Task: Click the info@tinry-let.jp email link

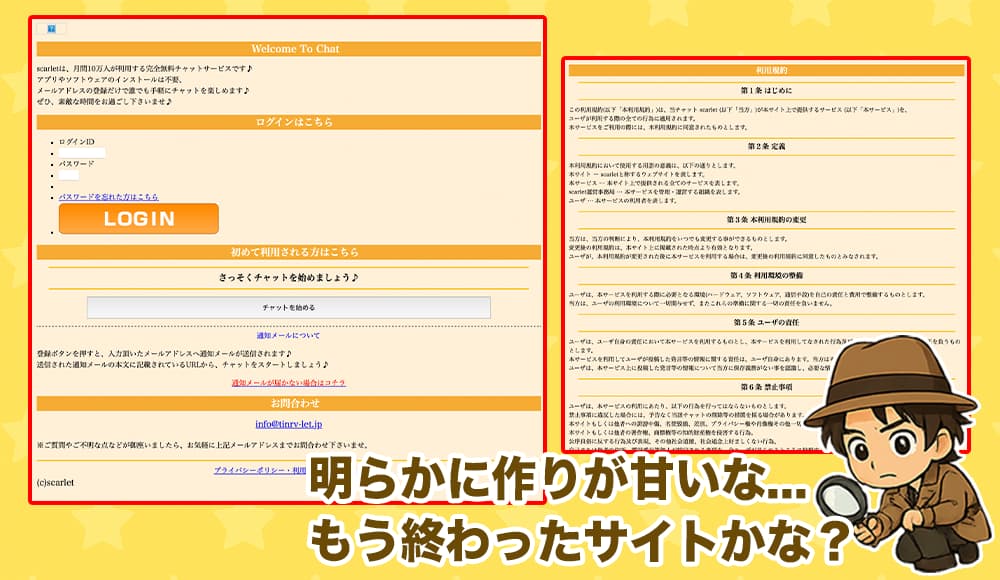Action: pos(288,424)
